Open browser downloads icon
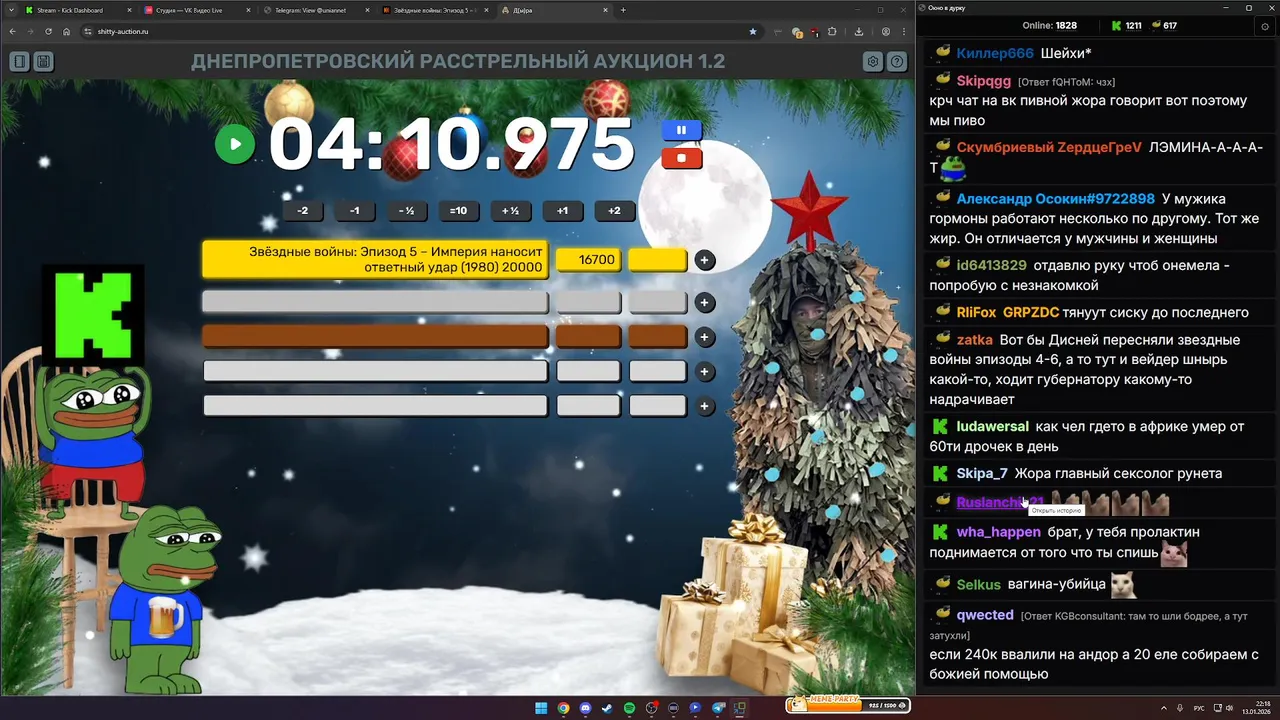Screen dimensions: 1280x720 (x=859, y=31)
